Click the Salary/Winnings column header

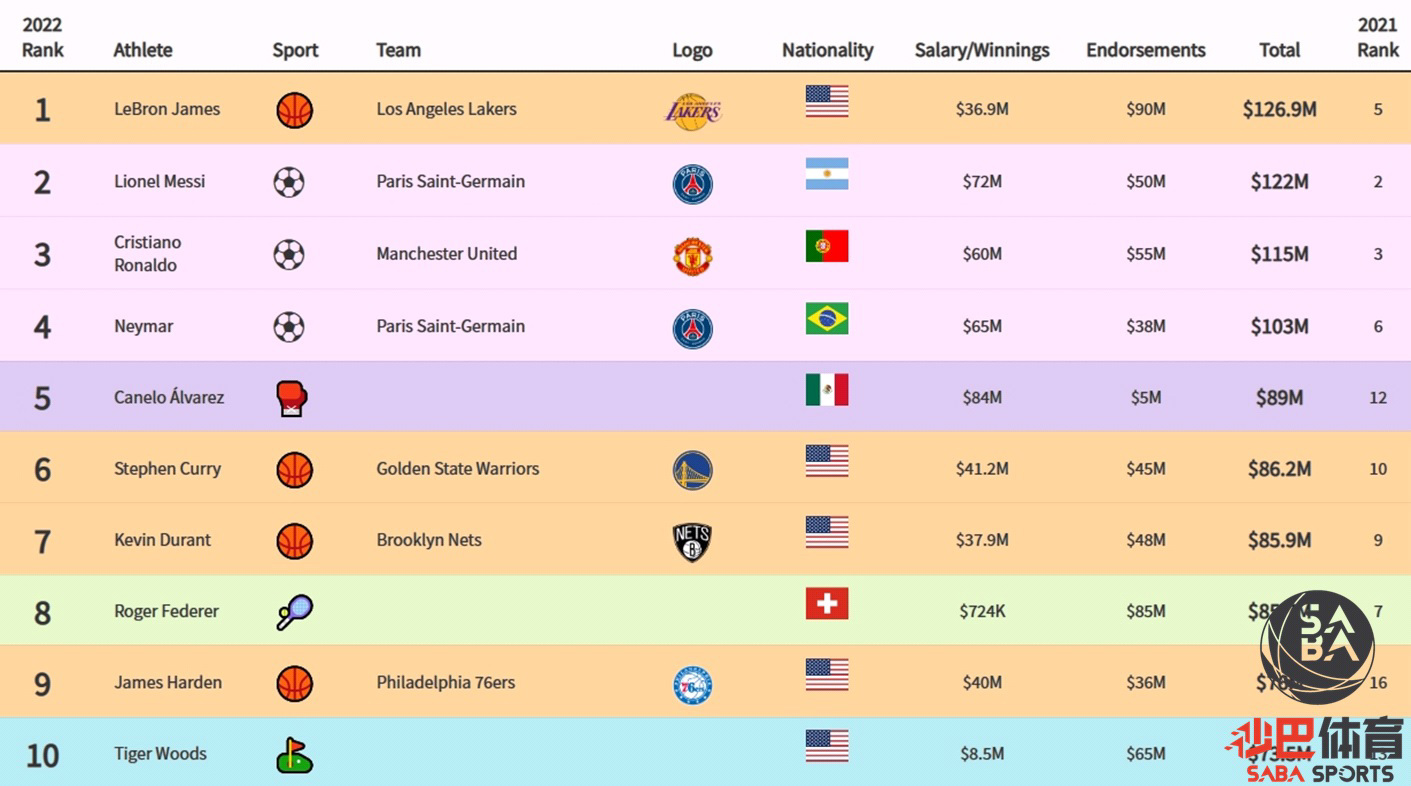[982, 50]
